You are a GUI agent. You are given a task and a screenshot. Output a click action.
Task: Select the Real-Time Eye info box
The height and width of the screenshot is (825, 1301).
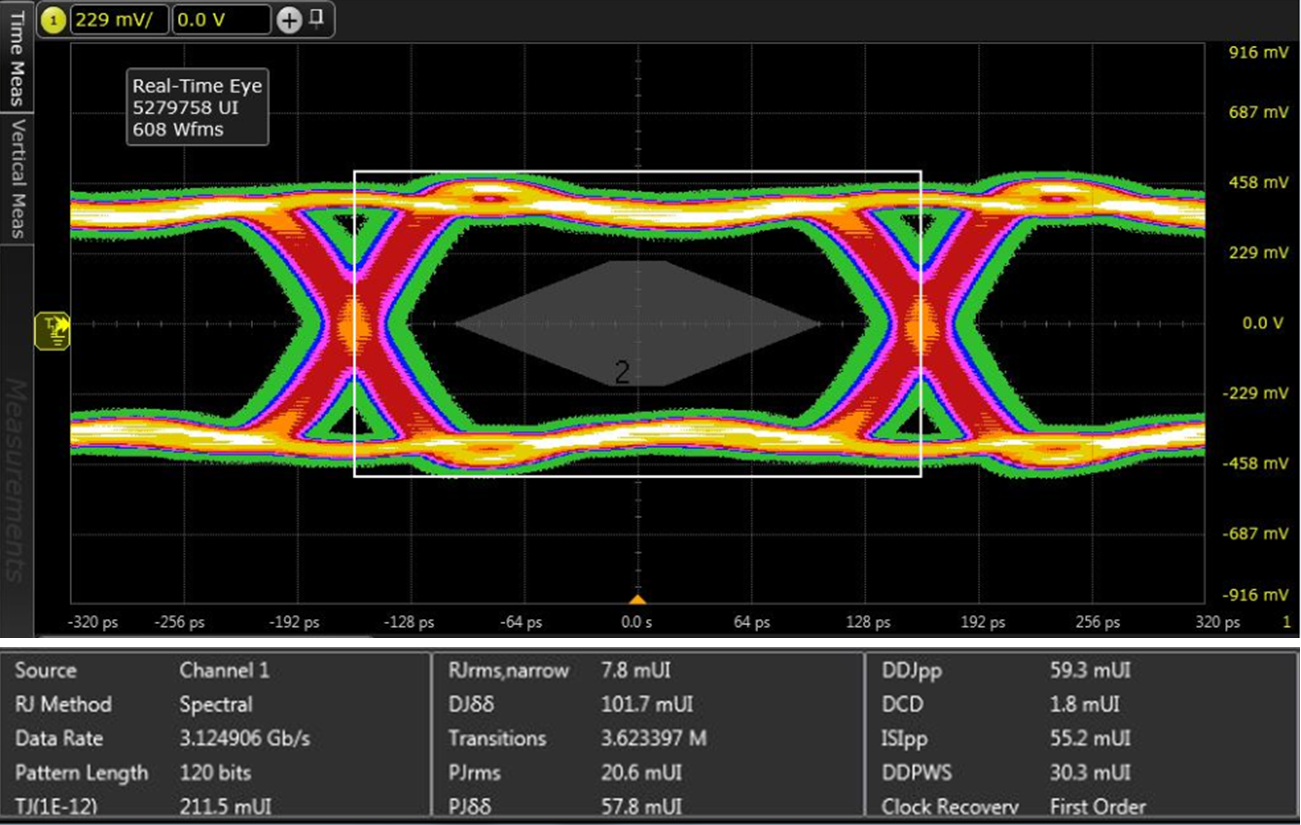197,107
